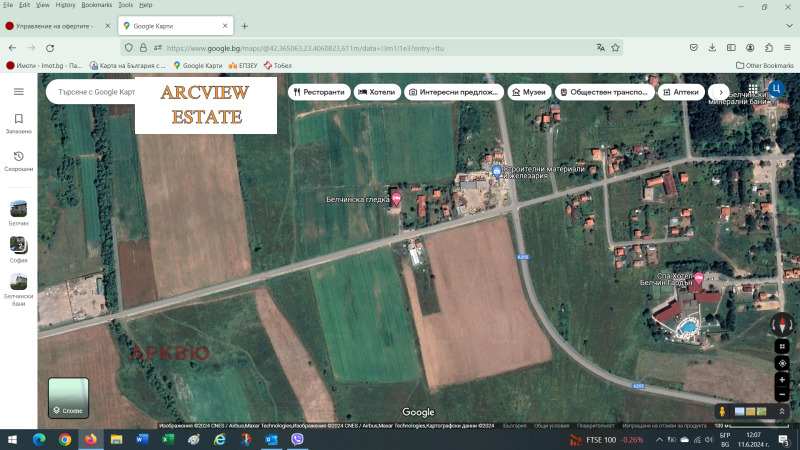Select the Pegman Street View icon
The height and width of the screenshot is (450, 800).
coord(720,411)
